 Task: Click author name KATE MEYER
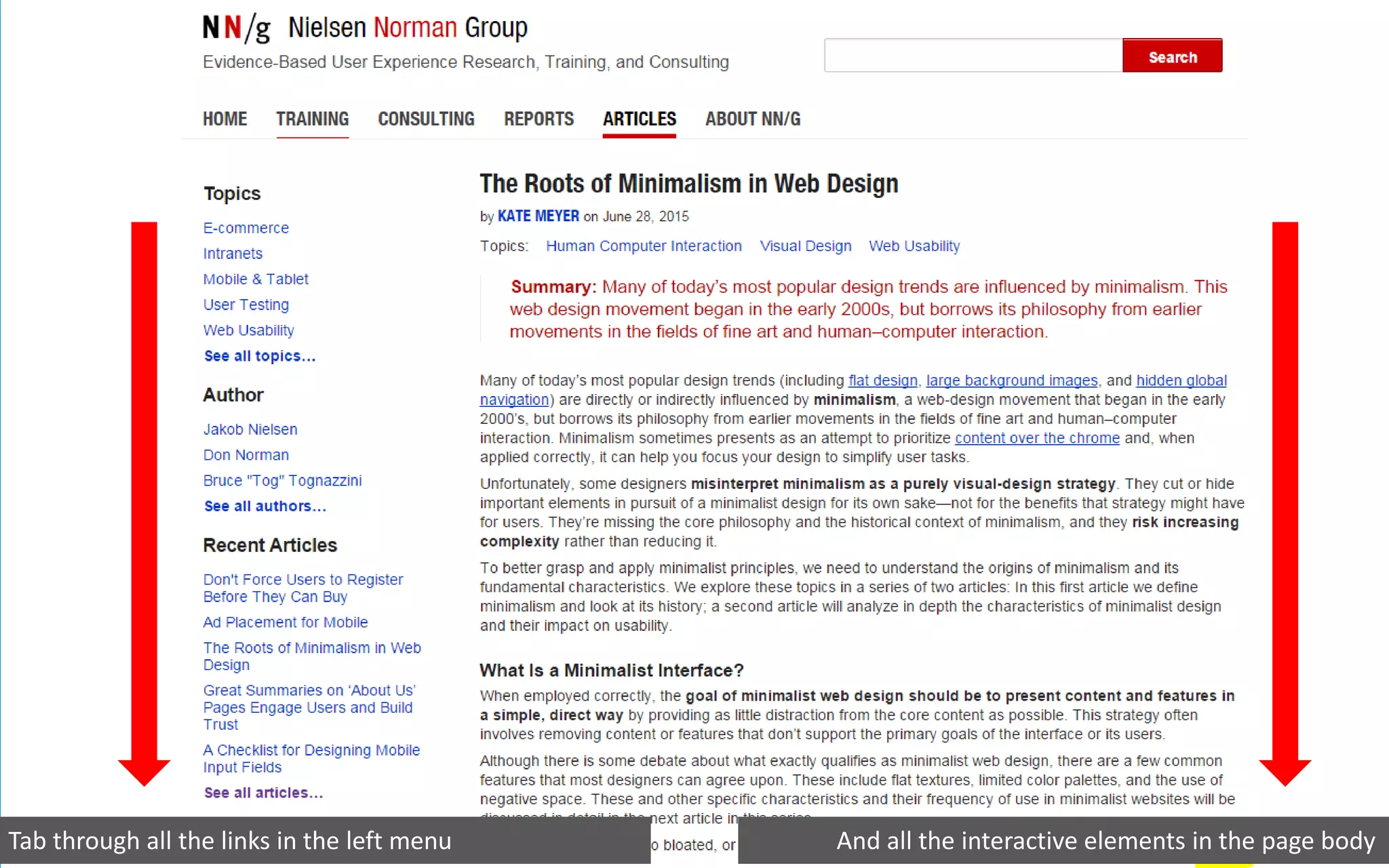click(x=538, y=216)
